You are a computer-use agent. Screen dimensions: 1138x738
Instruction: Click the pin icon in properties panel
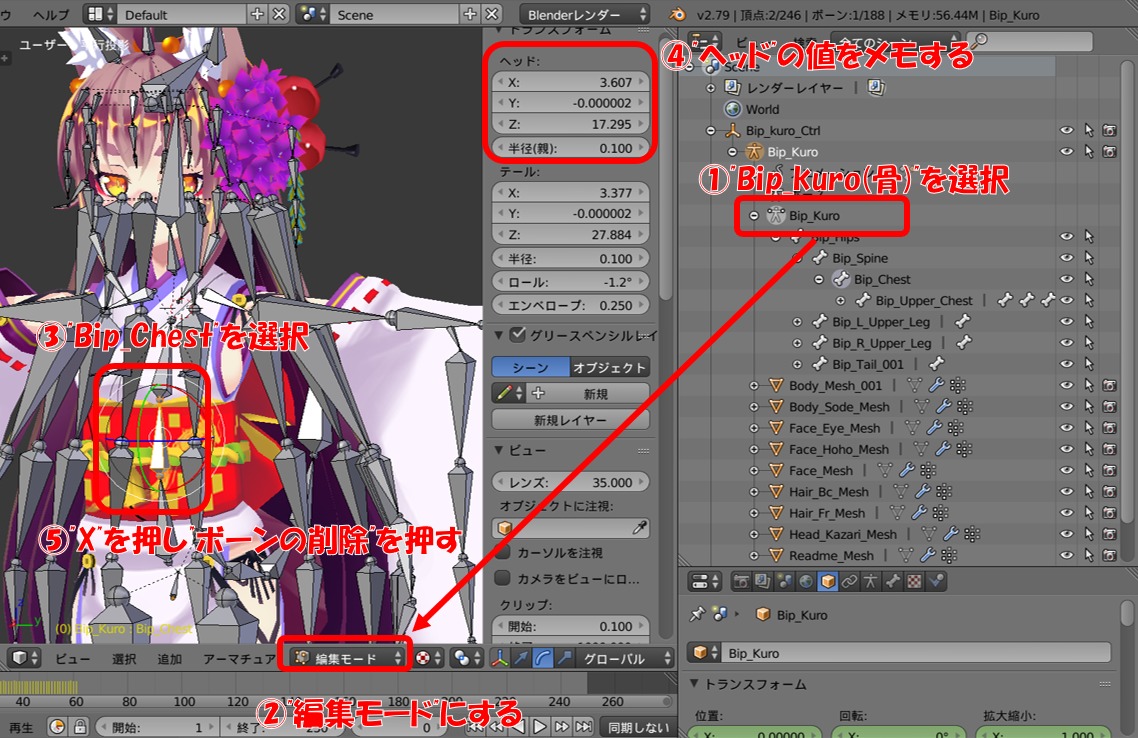[x=699, y=615]
